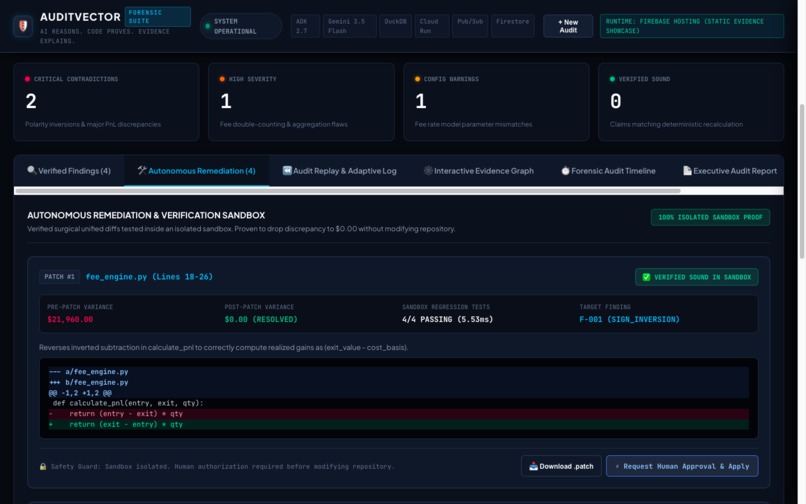Click the System Operational status pill
Screen dimensions: 806x504
point(241,26)
